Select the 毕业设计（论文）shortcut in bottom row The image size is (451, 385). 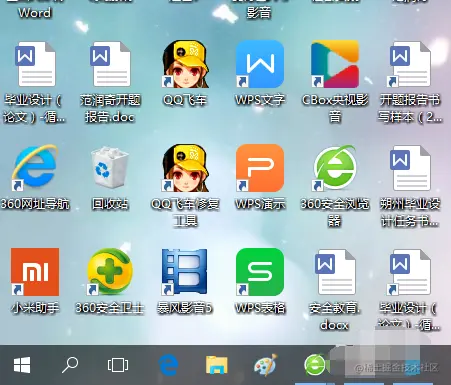click(x=410, y=272)
